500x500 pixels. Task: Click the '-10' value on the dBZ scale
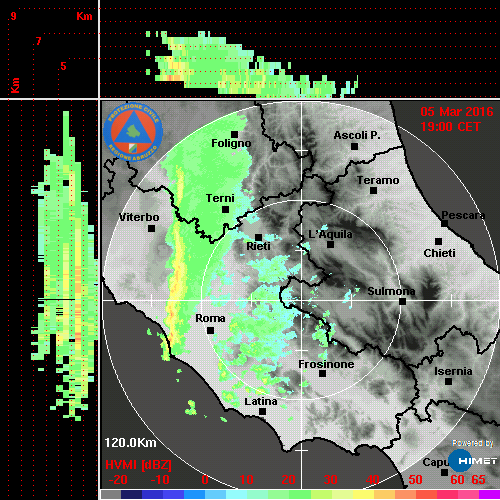coord(160,480)
